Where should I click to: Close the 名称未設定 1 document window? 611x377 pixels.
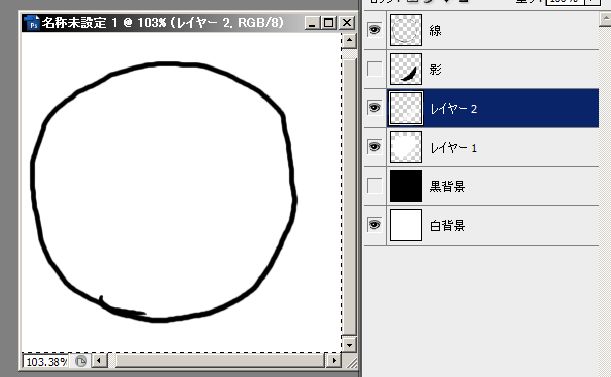tap(347, 23)
